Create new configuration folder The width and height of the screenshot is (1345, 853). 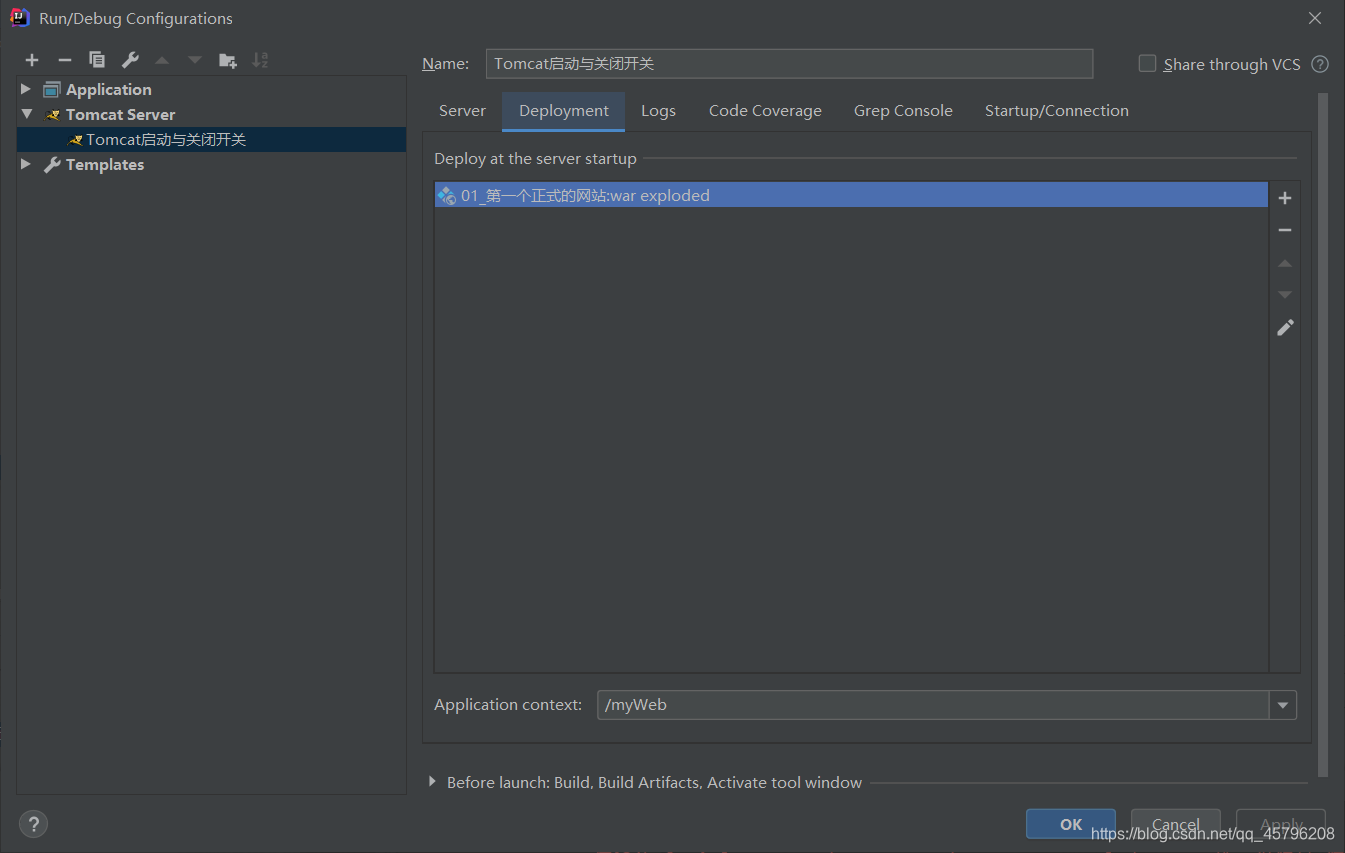[x=228, y=60]
